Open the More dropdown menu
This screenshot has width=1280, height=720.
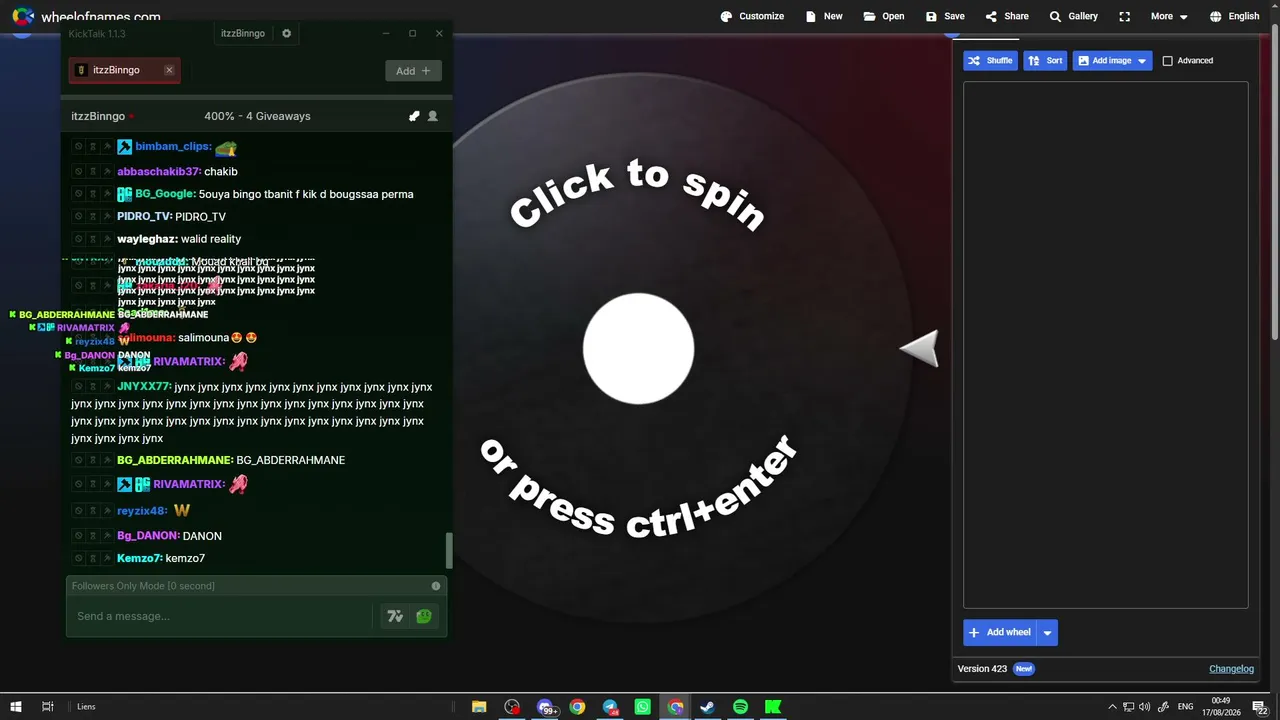pos(1169,16)
